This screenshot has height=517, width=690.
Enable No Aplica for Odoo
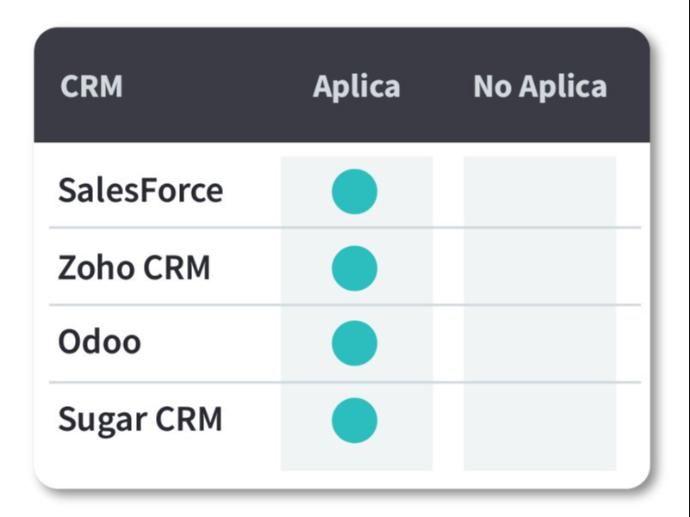[x=540, y=343]
